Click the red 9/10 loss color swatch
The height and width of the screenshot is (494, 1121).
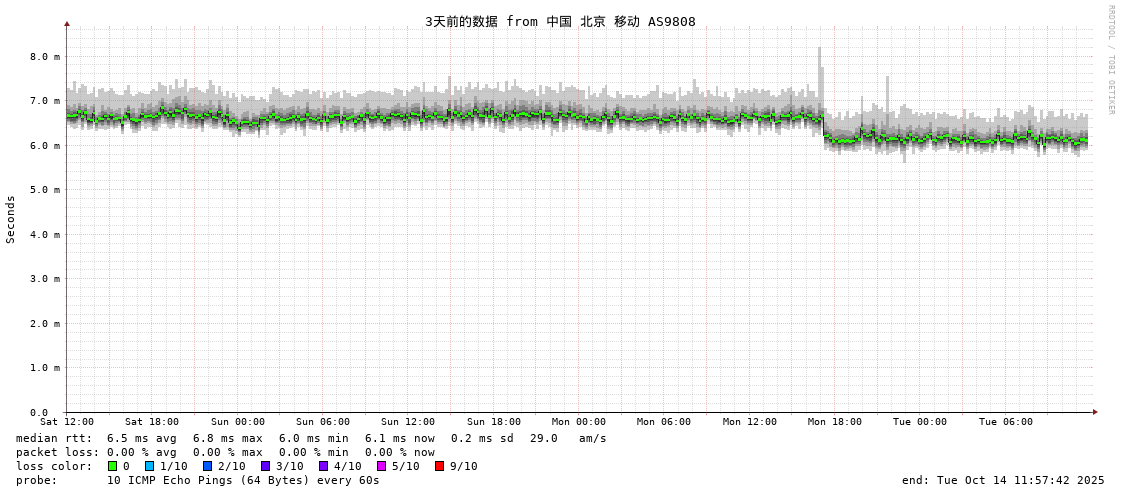point(439,466)
